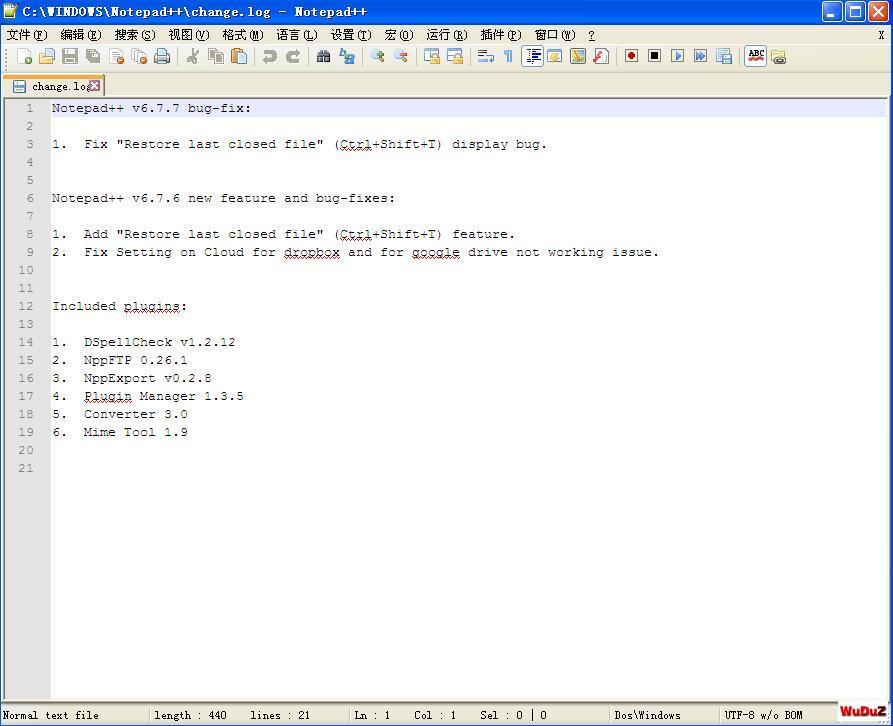The width and height of the screenshot is (893, 726).
Task: Open the 格式(M) menu
Action: [x=243, y=35]
